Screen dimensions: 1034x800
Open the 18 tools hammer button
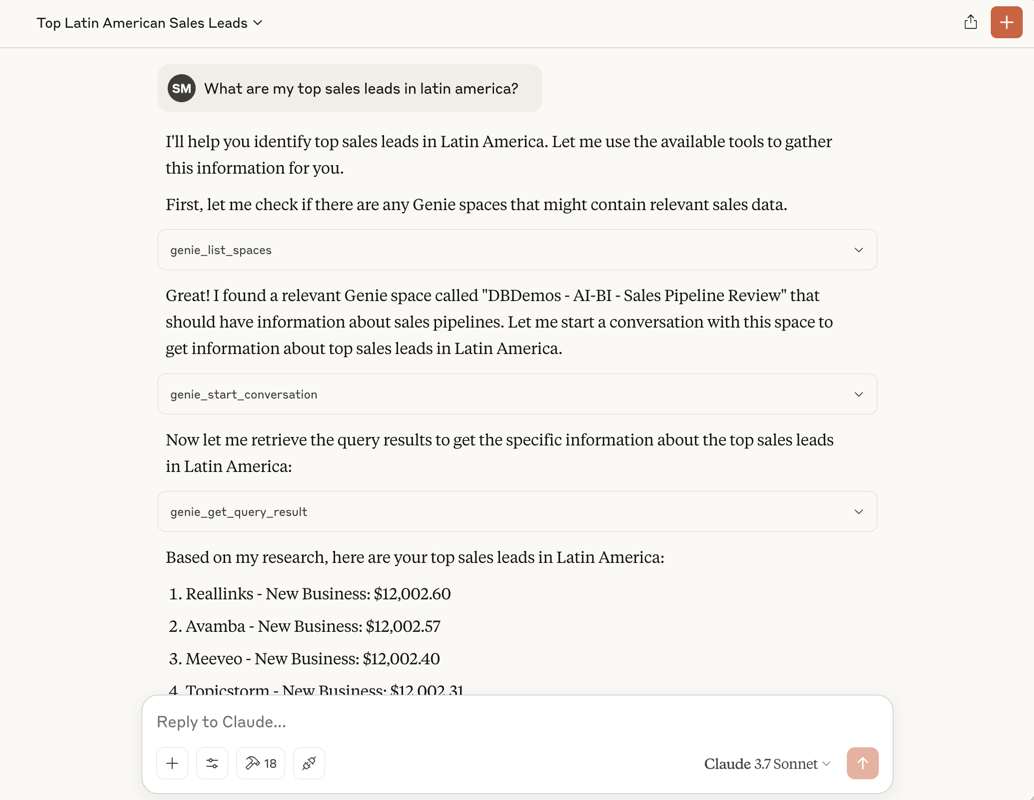coord(260,763)
